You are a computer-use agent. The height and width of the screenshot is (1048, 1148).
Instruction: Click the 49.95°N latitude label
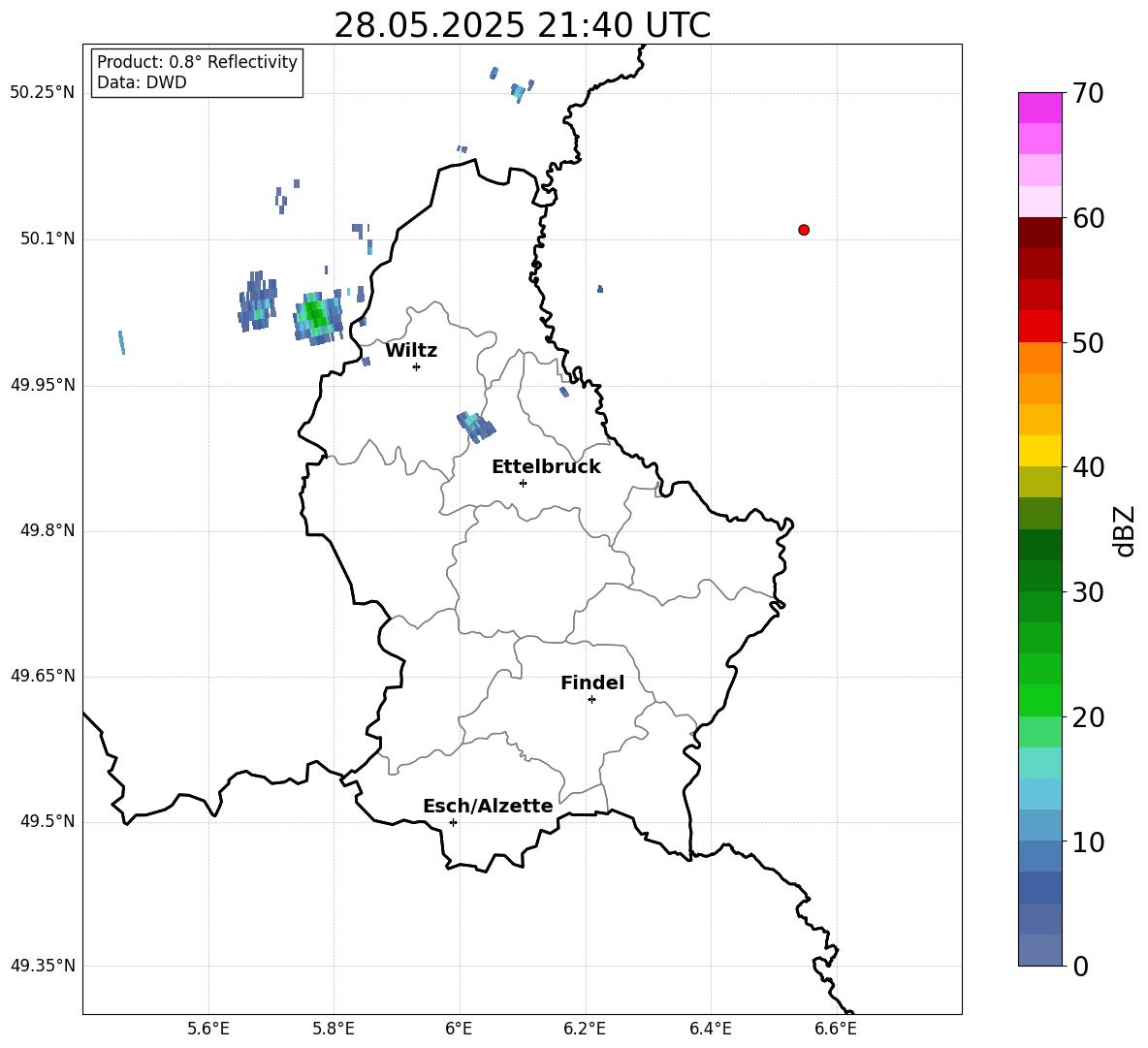43,385
